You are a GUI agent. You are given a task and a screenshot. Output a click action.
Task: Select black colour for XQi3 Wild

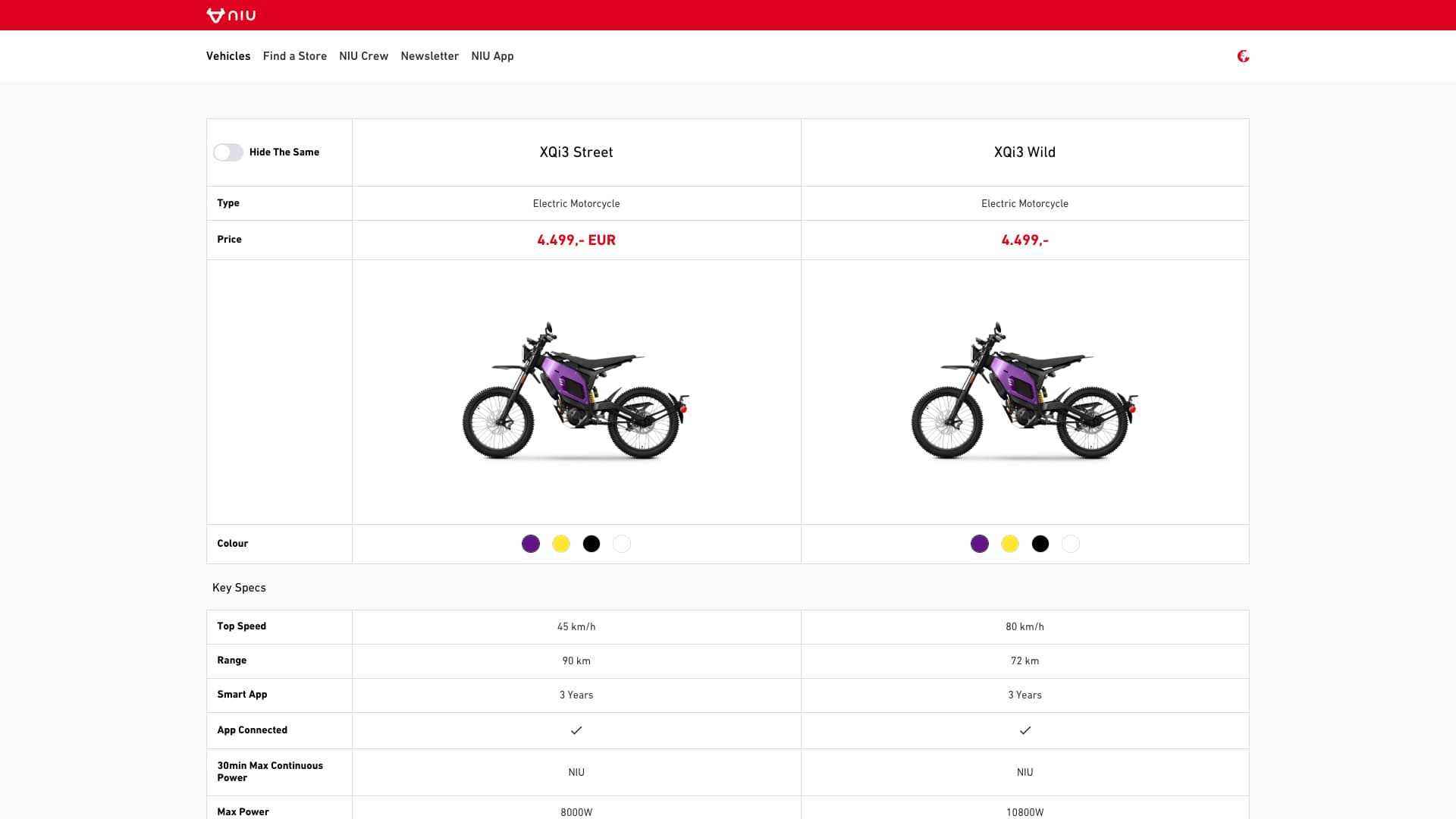click(1040, 544)
